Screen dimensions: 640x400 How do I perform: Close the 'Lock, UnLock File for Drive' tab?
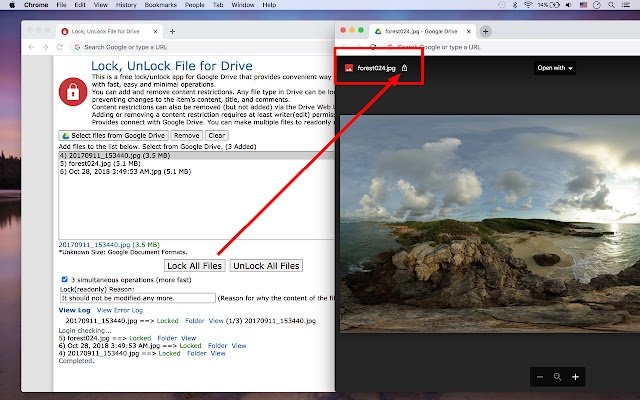155,31
